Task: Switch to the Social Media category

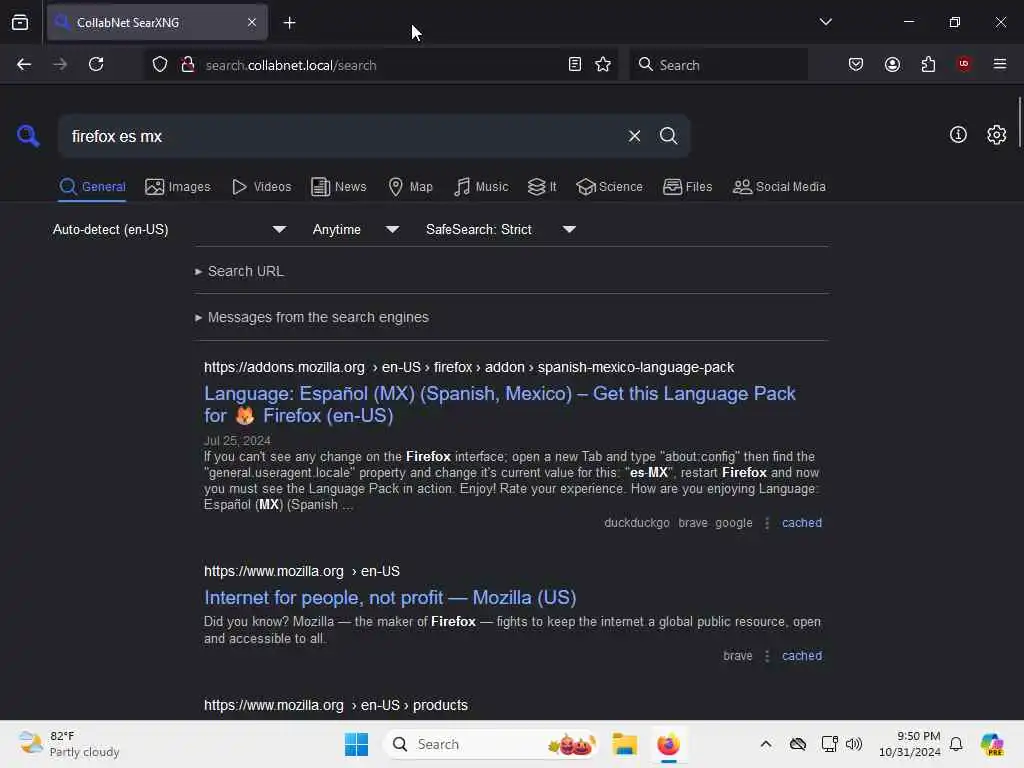Action: [779, 187]
